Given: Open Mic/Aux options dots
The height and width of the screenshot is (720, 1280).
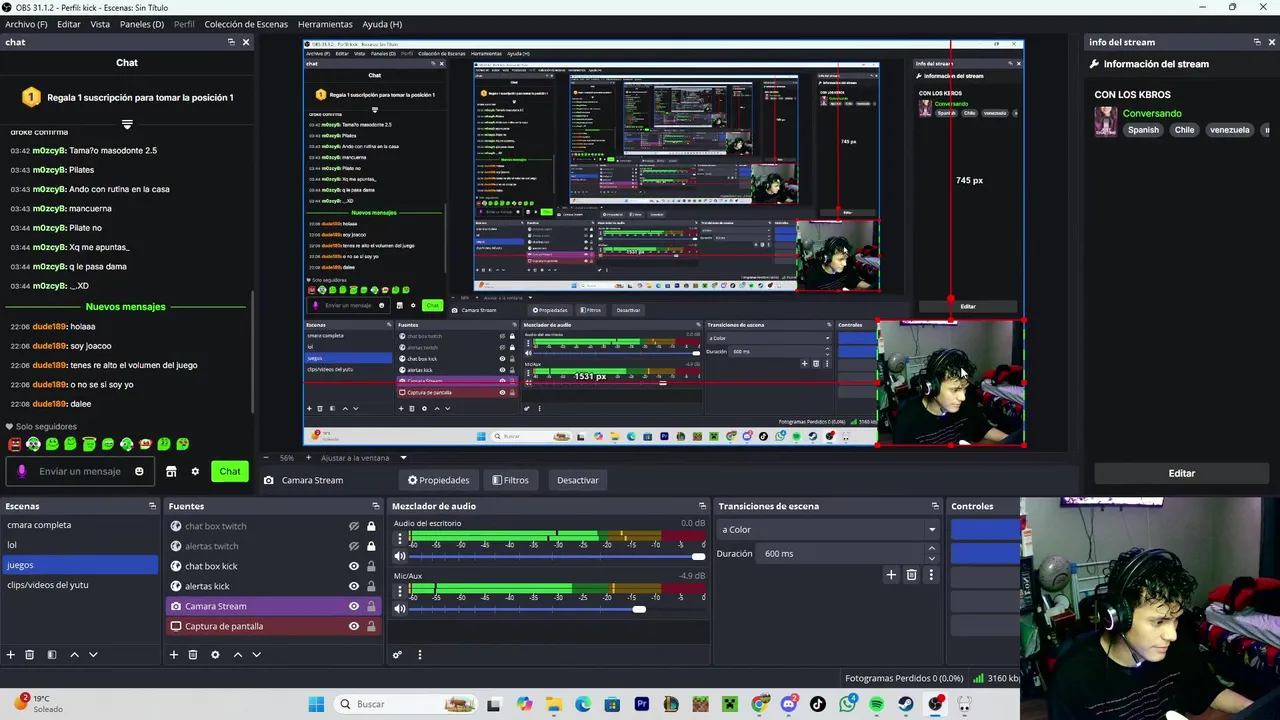Looking at the screenshot, I should pyautogui.click(x=400, y=591).
